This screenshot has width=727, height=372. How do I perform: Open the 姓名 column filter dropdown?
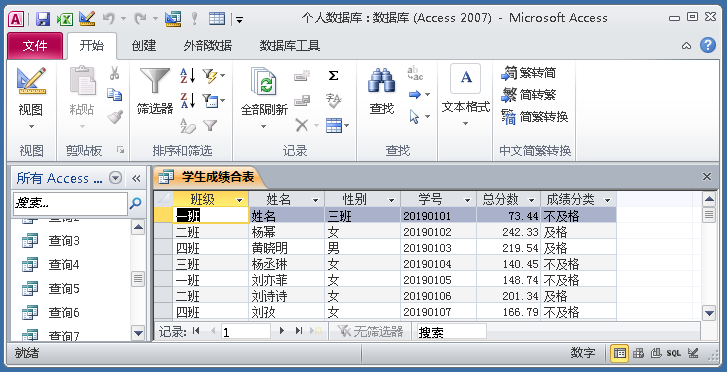tap(315, 200)
